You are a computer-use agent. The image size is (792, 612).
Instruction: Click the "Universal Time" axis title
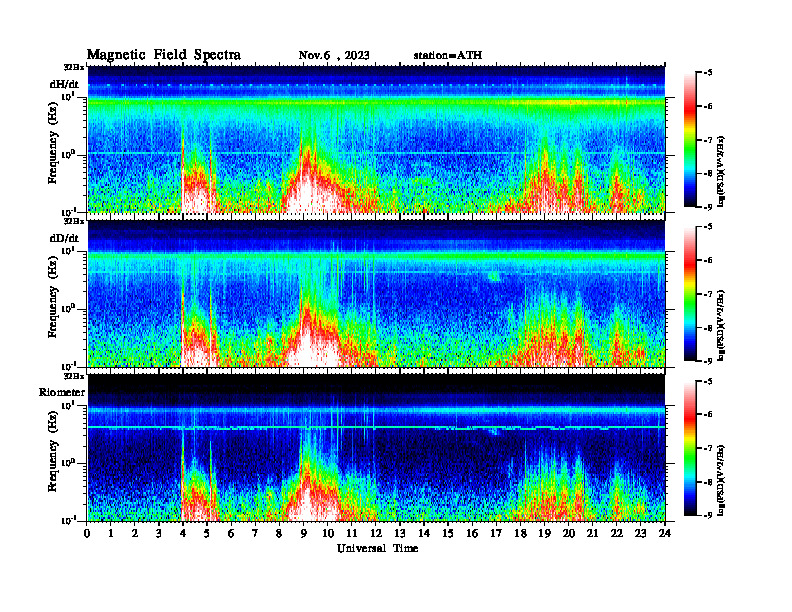(377, 548)
